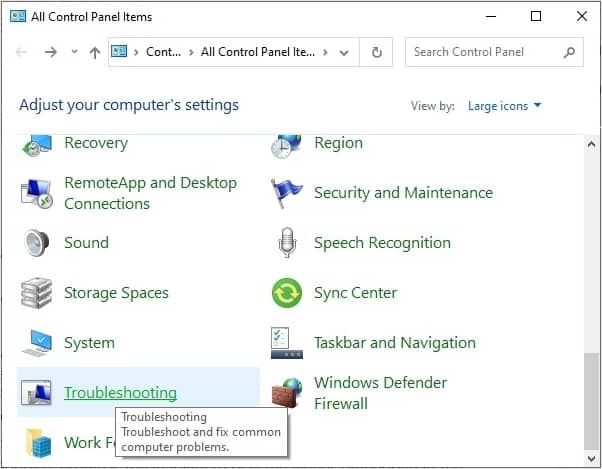Close the All Control Panel Items window
Screen dimensions: 602x469
582,16
